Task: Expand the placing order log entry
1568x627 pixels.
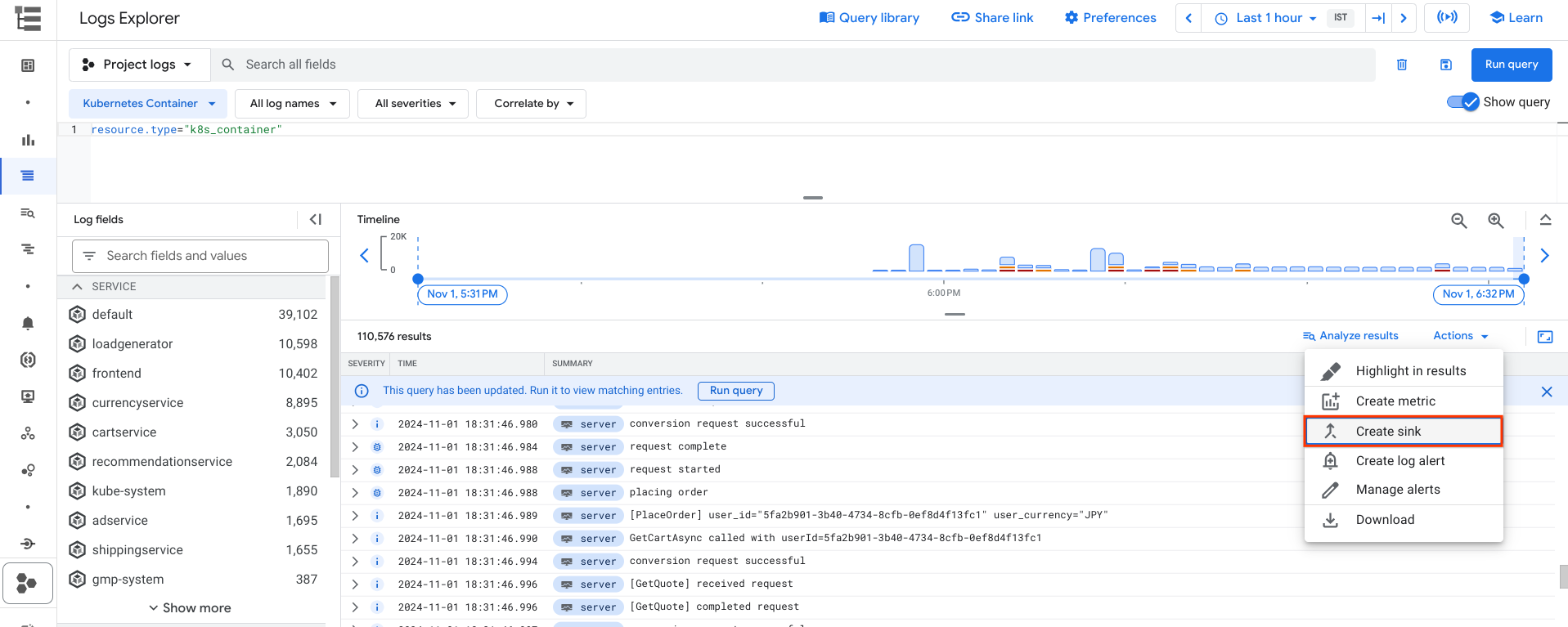Action: pos(355,493)
